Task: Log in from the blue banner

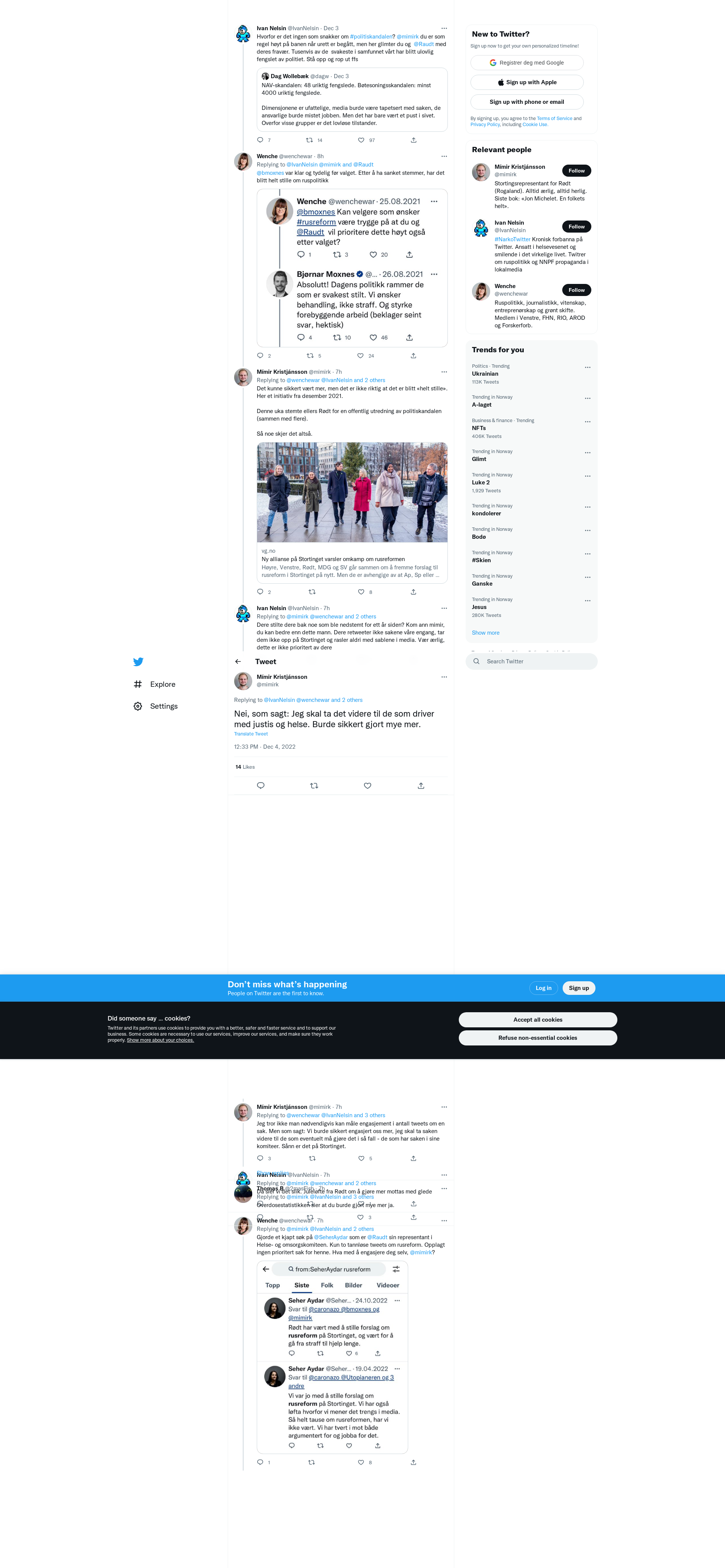Action: (543, 988)
